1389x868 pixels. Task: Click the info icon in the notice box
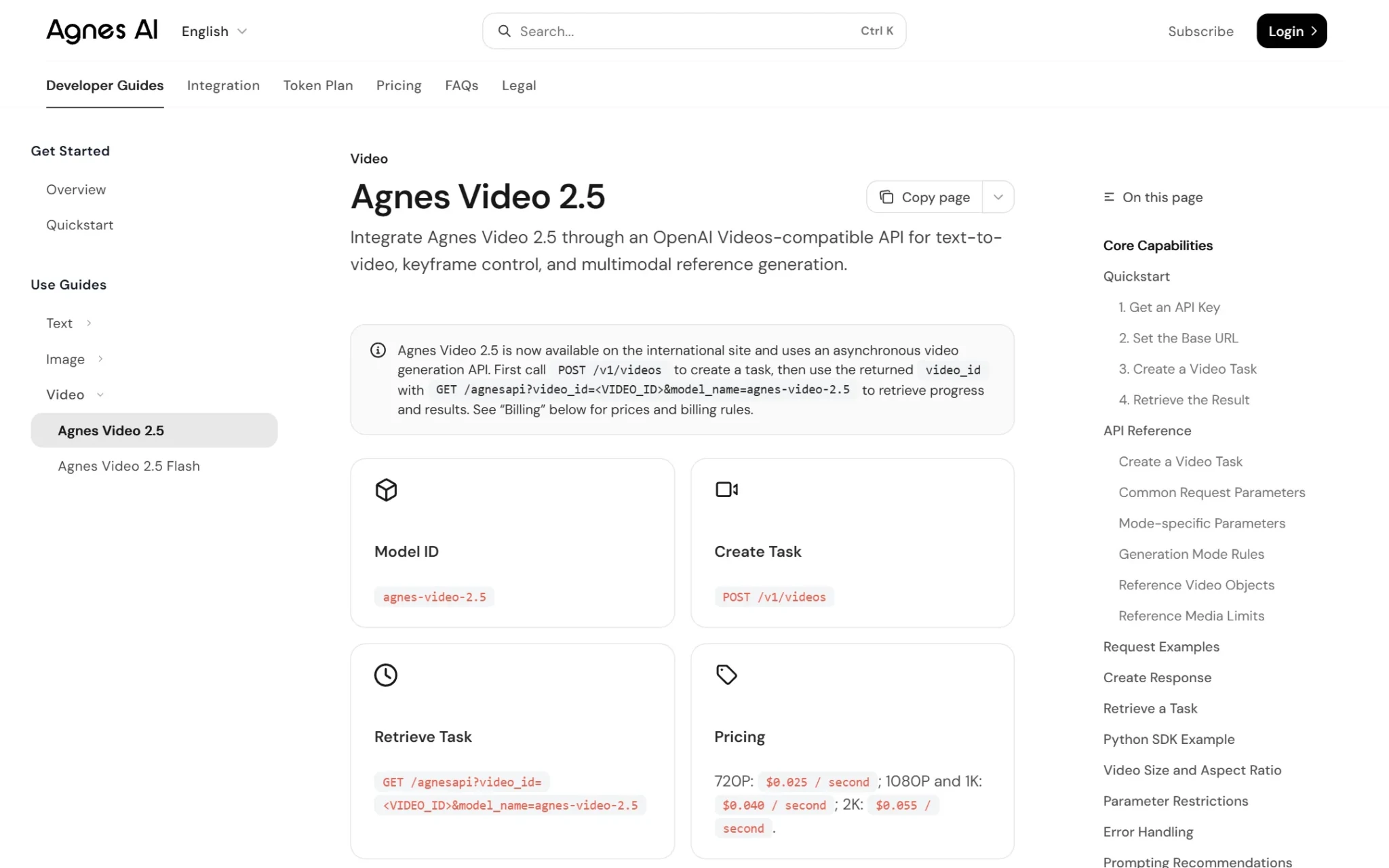pos(378,351)
